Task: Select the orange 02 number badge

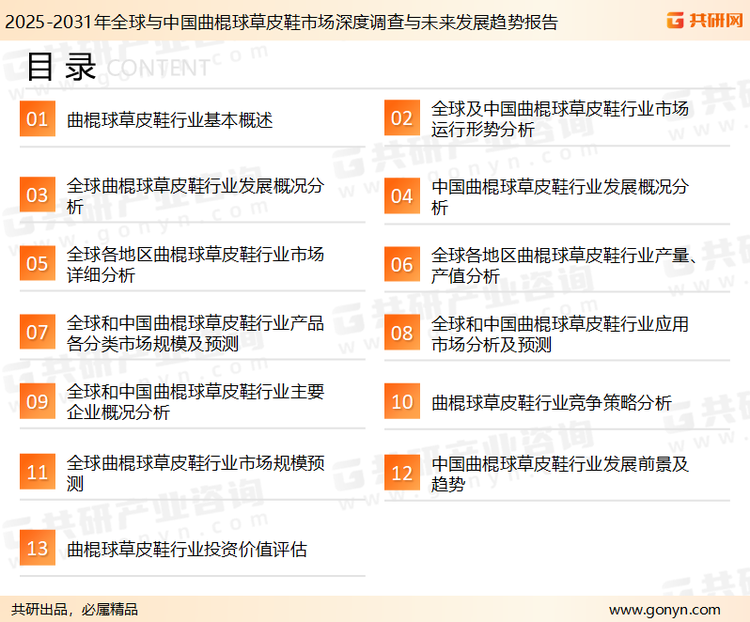Action: [401, 120]
